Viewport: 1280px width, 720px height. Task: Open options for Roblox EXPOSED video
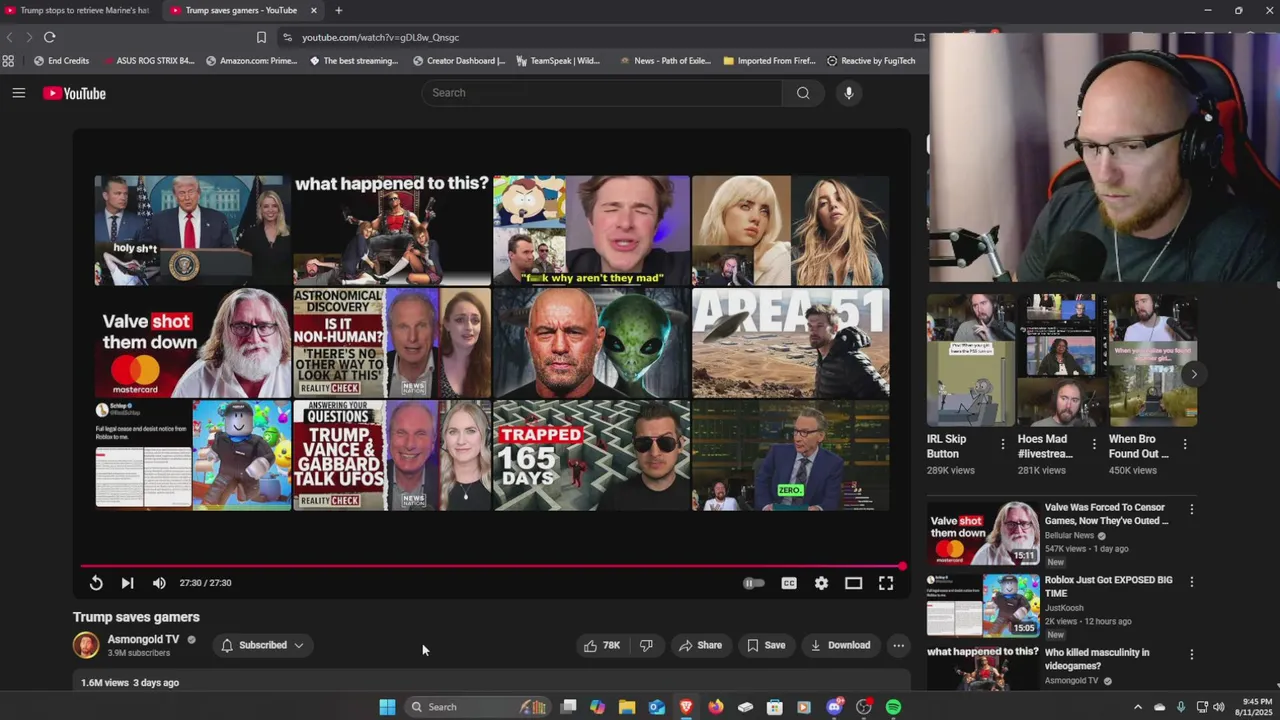coord(1191,581)
